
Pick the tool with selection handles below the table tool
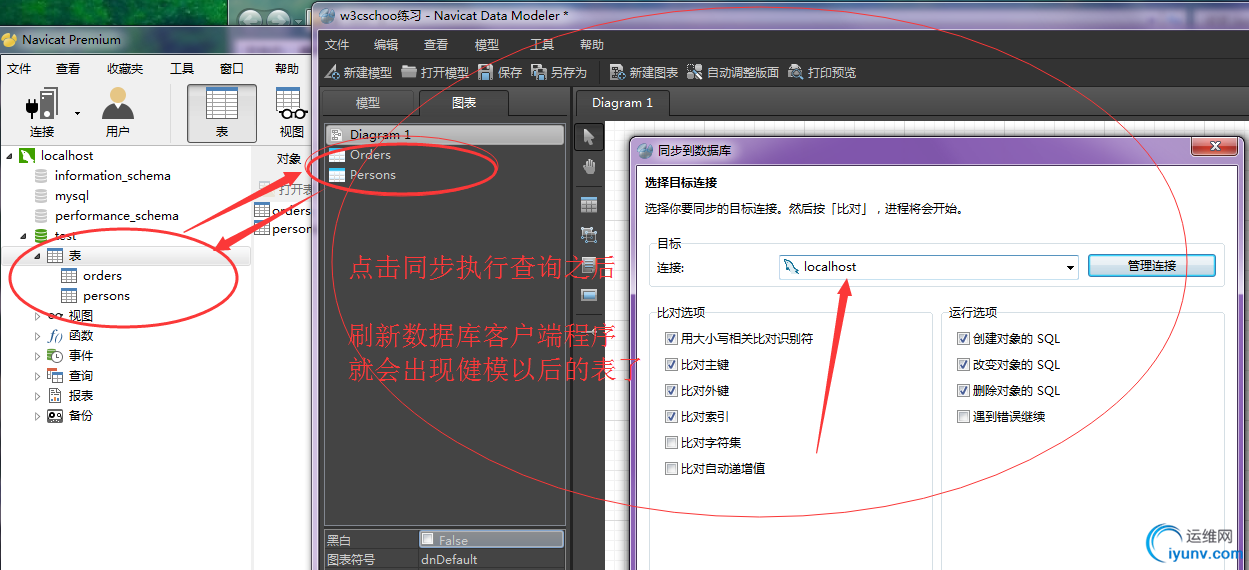589,235
